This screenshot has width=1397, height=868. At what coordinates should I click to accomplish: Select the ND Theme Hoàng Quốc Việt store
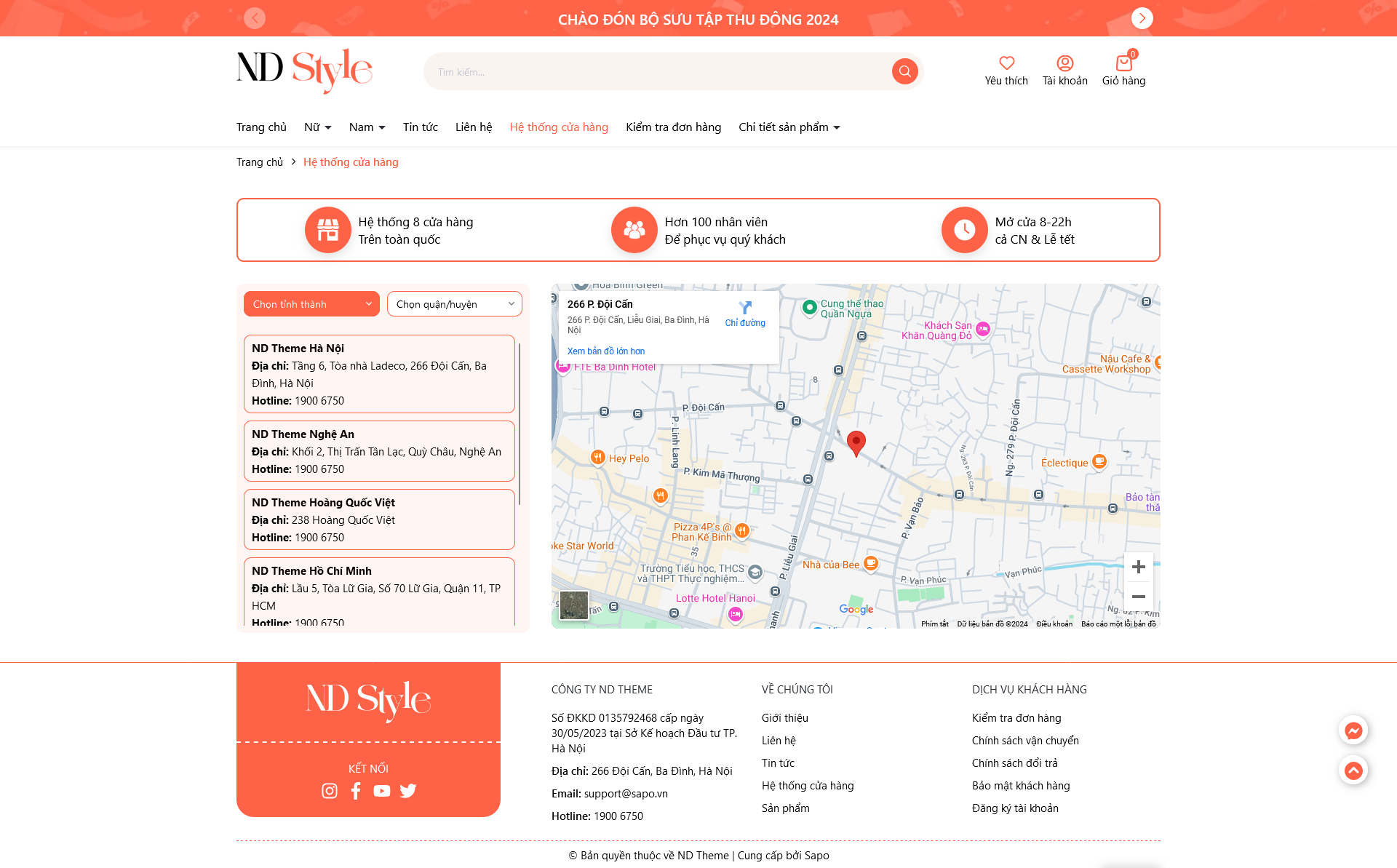379,519
